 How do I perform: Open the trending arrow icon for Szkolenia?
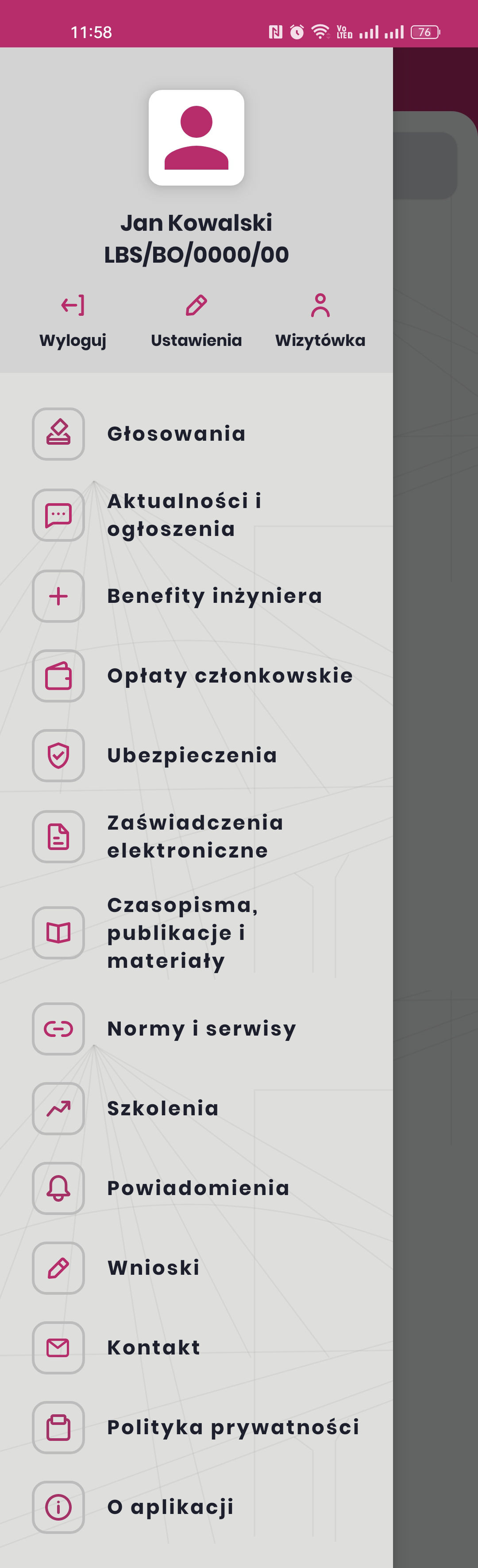click(58, 1108)
